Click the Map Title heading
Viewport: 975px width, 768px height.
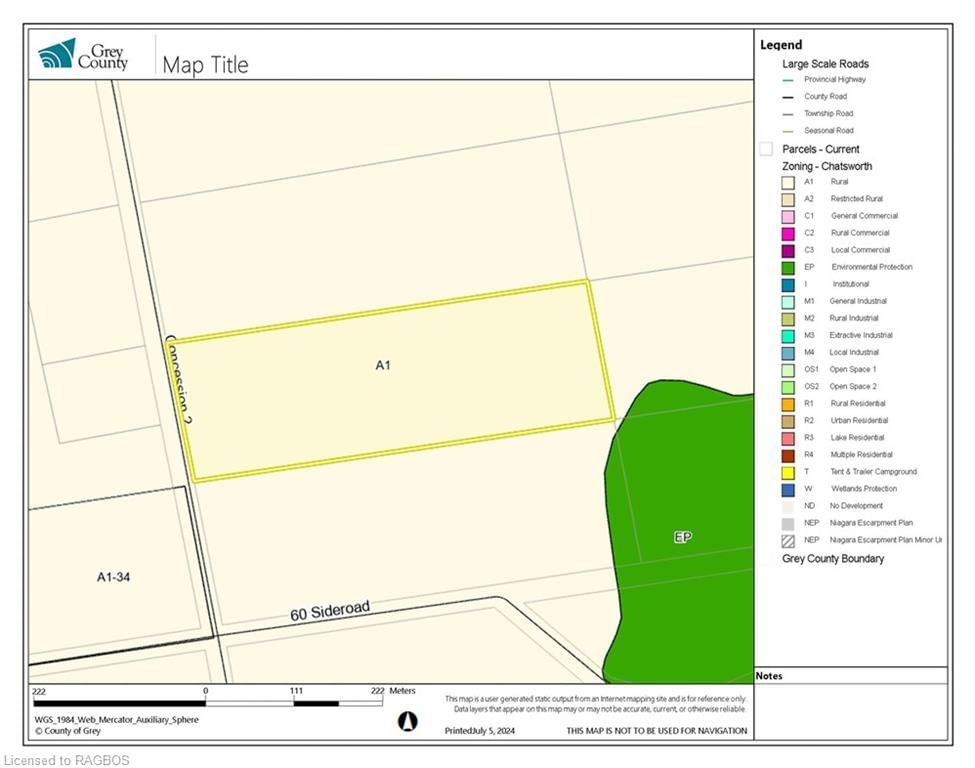[205, 65]
